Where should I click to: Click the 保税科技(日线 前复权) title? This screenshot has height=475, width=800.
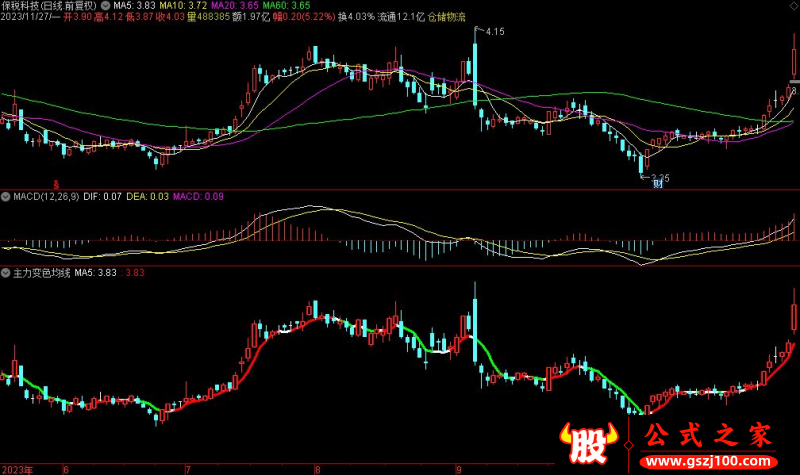(x=48, y=6)
